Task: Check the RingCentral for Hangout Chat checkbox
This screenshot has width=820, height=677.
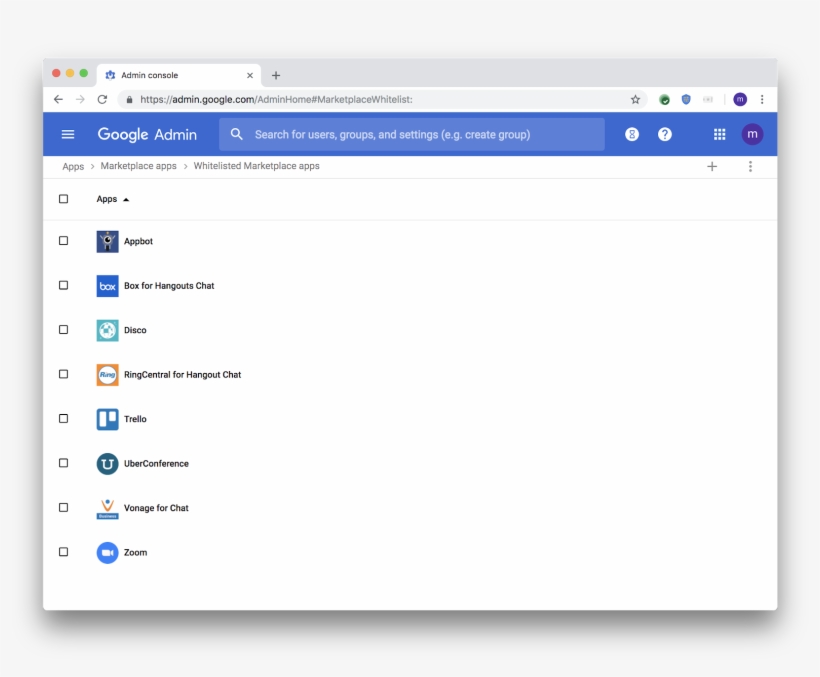Action: tap(63, 374)
